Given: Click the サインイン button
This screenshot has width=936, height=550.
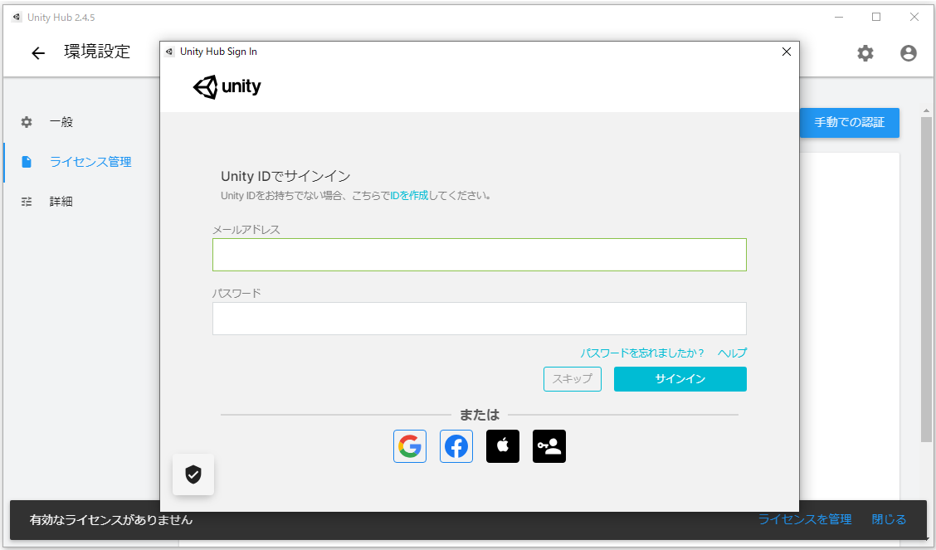Looking at the screenshot, I should click(x=680, y=379).
